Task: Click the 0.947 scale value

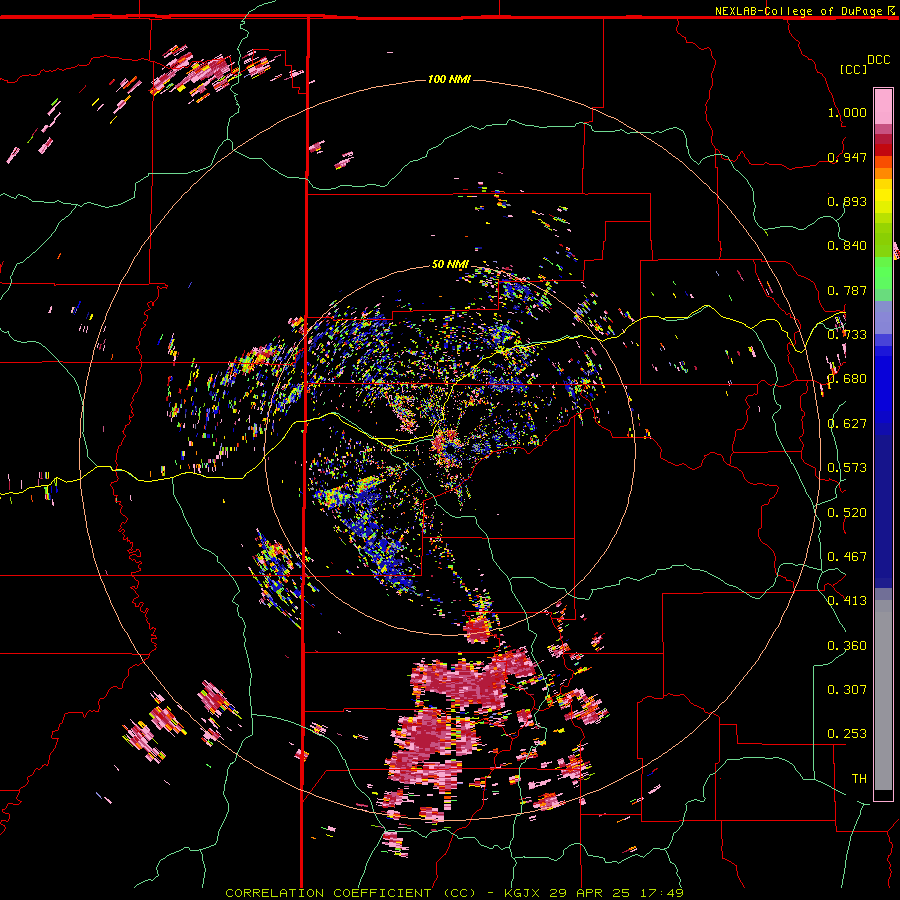Action: 847,157
